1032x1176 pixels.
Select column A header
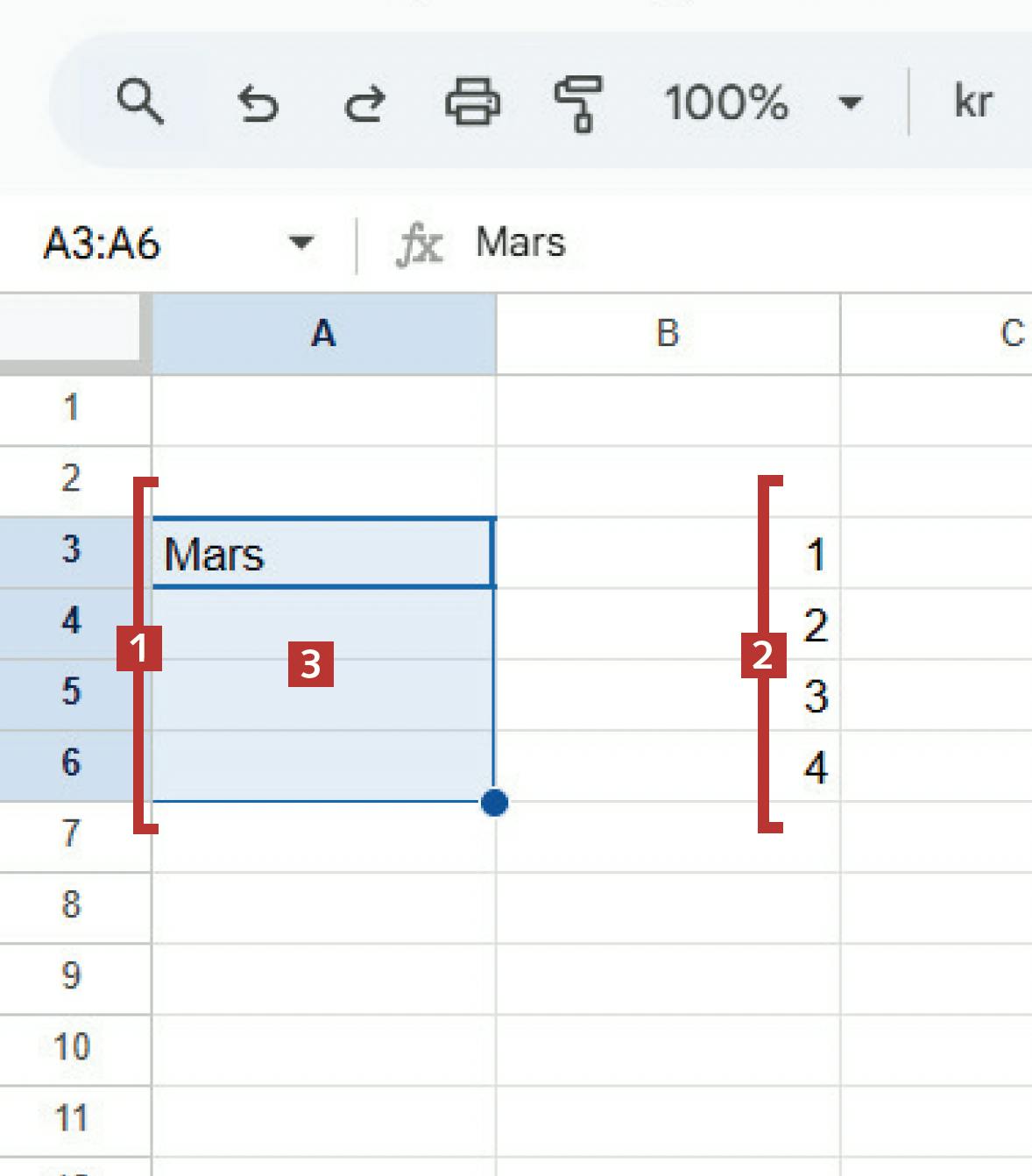pos(323,334)
